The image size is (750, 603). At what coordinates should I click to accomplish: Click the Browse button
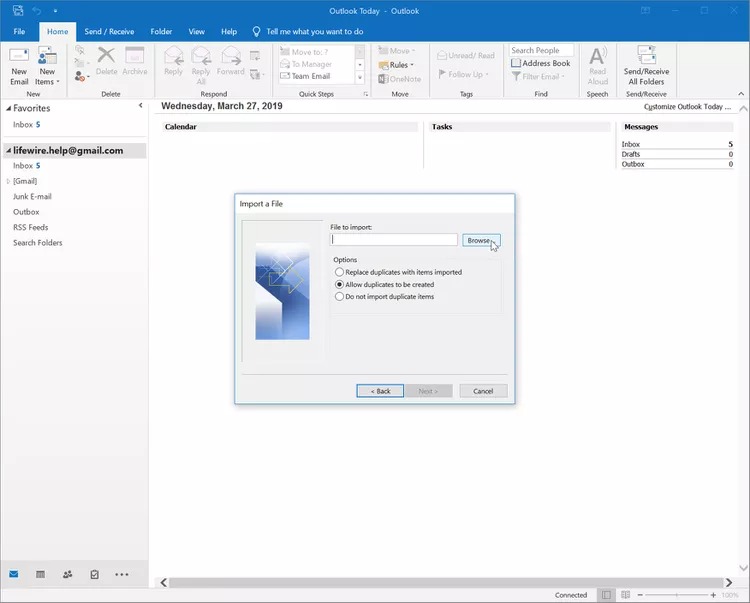480,240
